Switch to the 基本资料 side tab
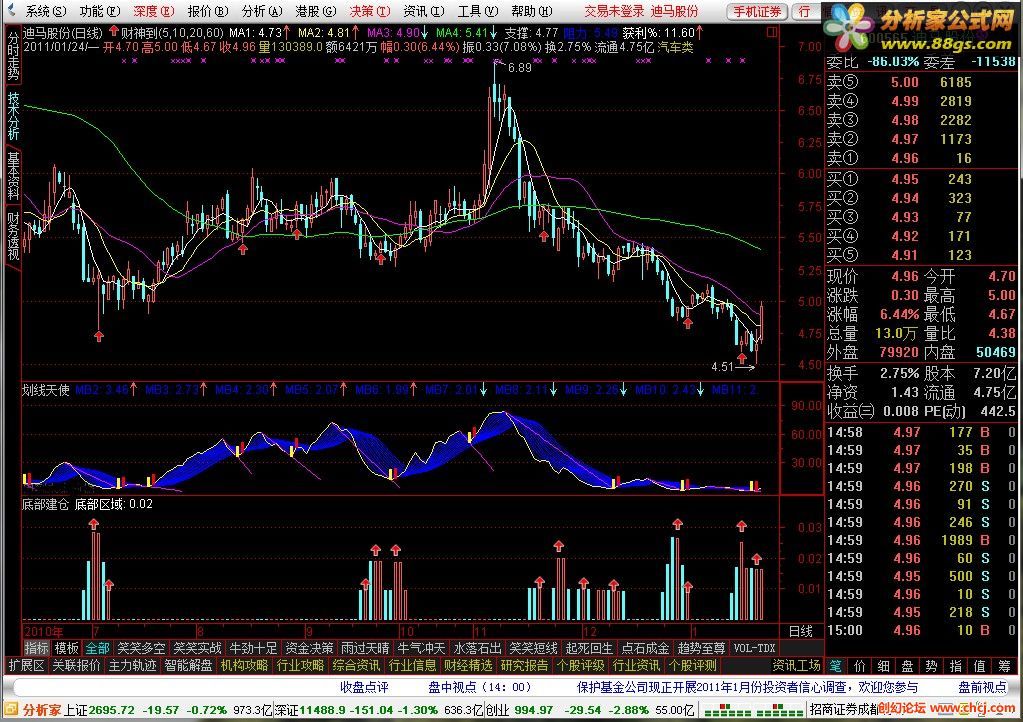Image resolution: width=1023 pixels, height=722 pixels. tap(13, 176)
